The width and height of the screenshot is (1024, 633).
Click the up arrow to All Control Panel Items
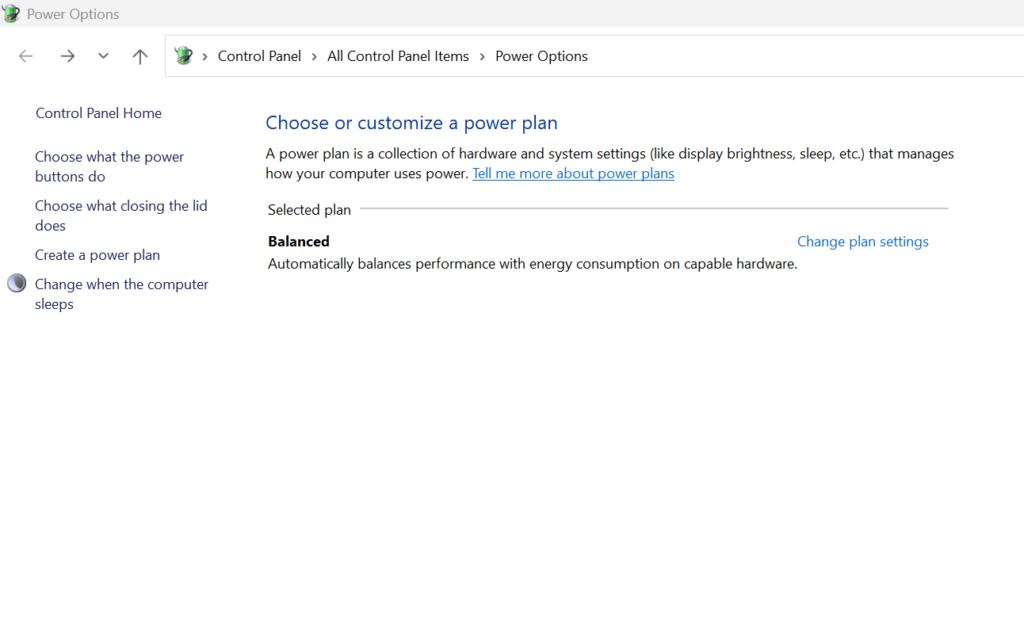coord(139,56)
